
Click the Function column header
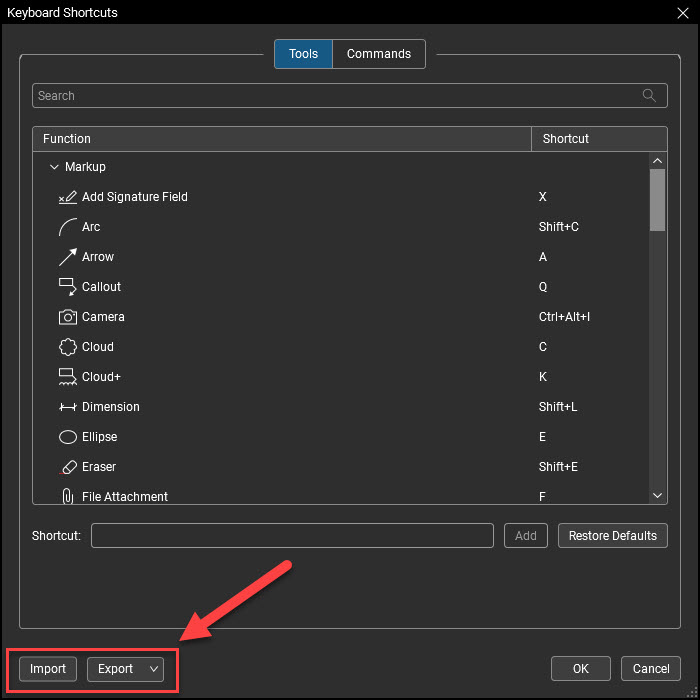coord(282,139)
